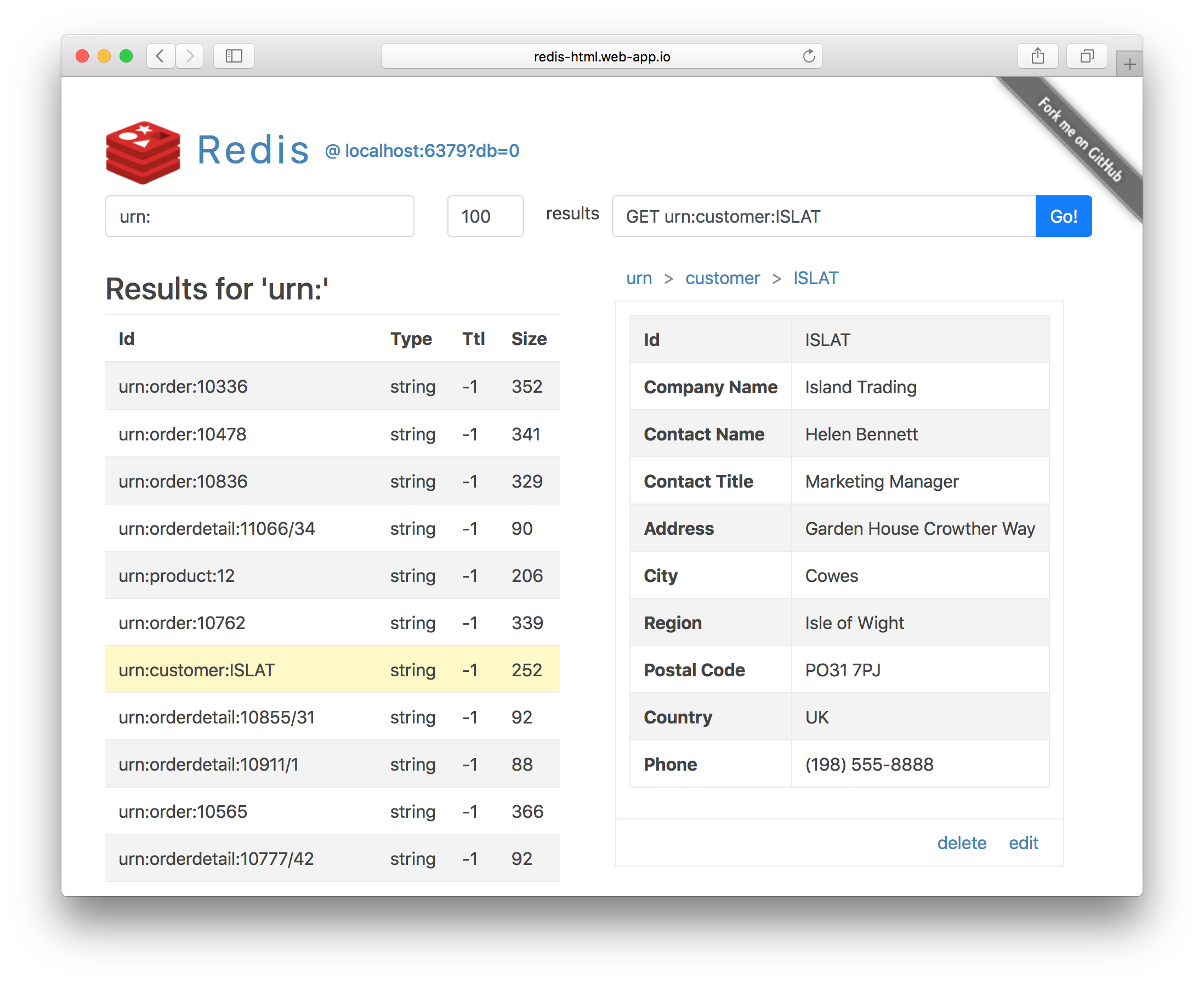Click the edit link for ISLAT
Viewport: 1204px width, 984px height.
(1023, 843)
